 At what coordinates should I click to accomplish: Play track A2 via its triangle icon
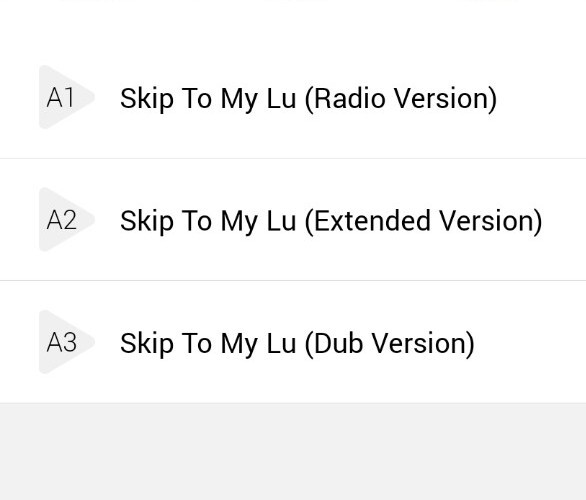(x=66, y=219)
